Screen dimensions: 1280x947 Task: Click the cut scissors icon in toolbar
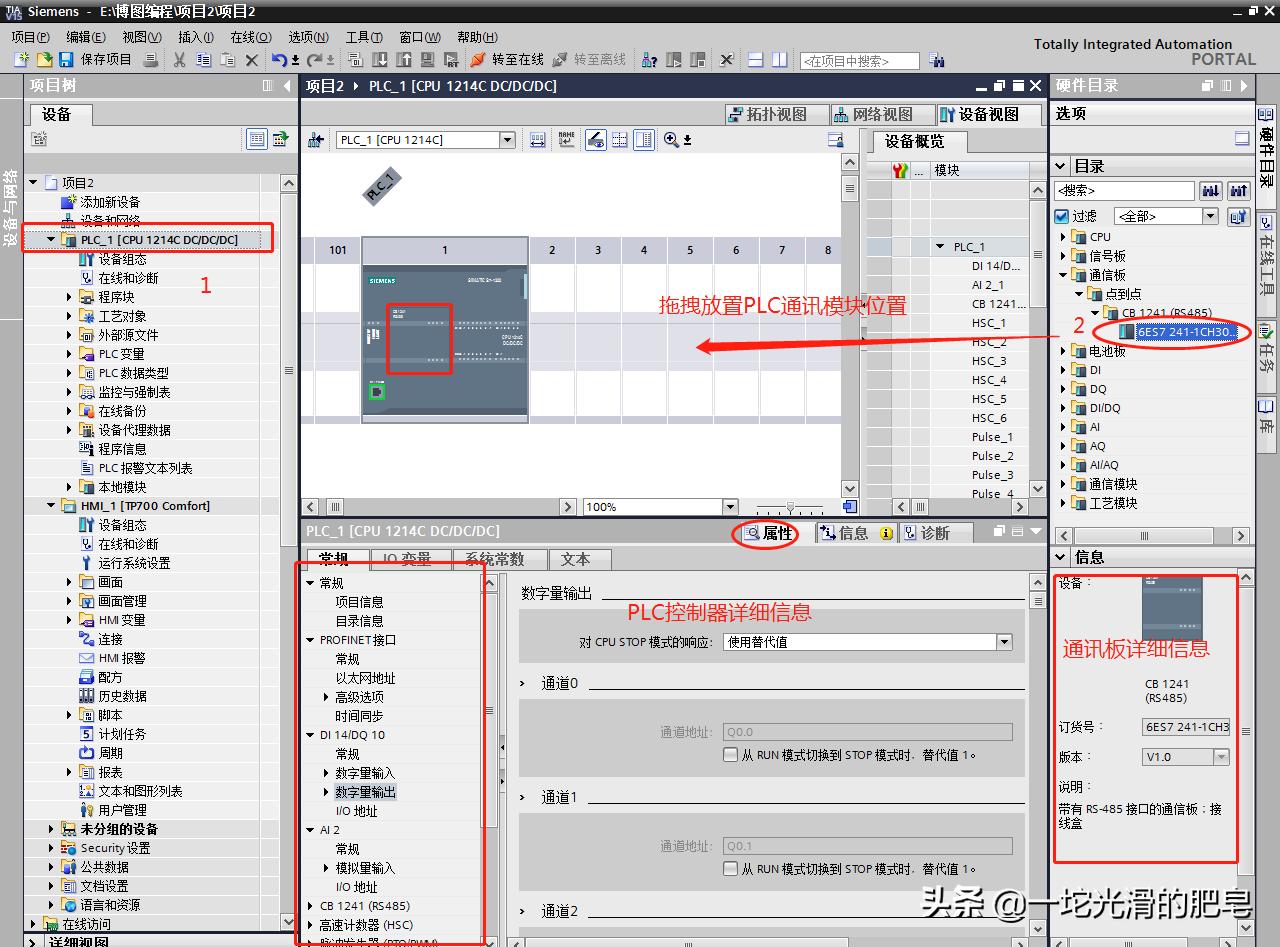pyautogui.click(x=179, y=60)
